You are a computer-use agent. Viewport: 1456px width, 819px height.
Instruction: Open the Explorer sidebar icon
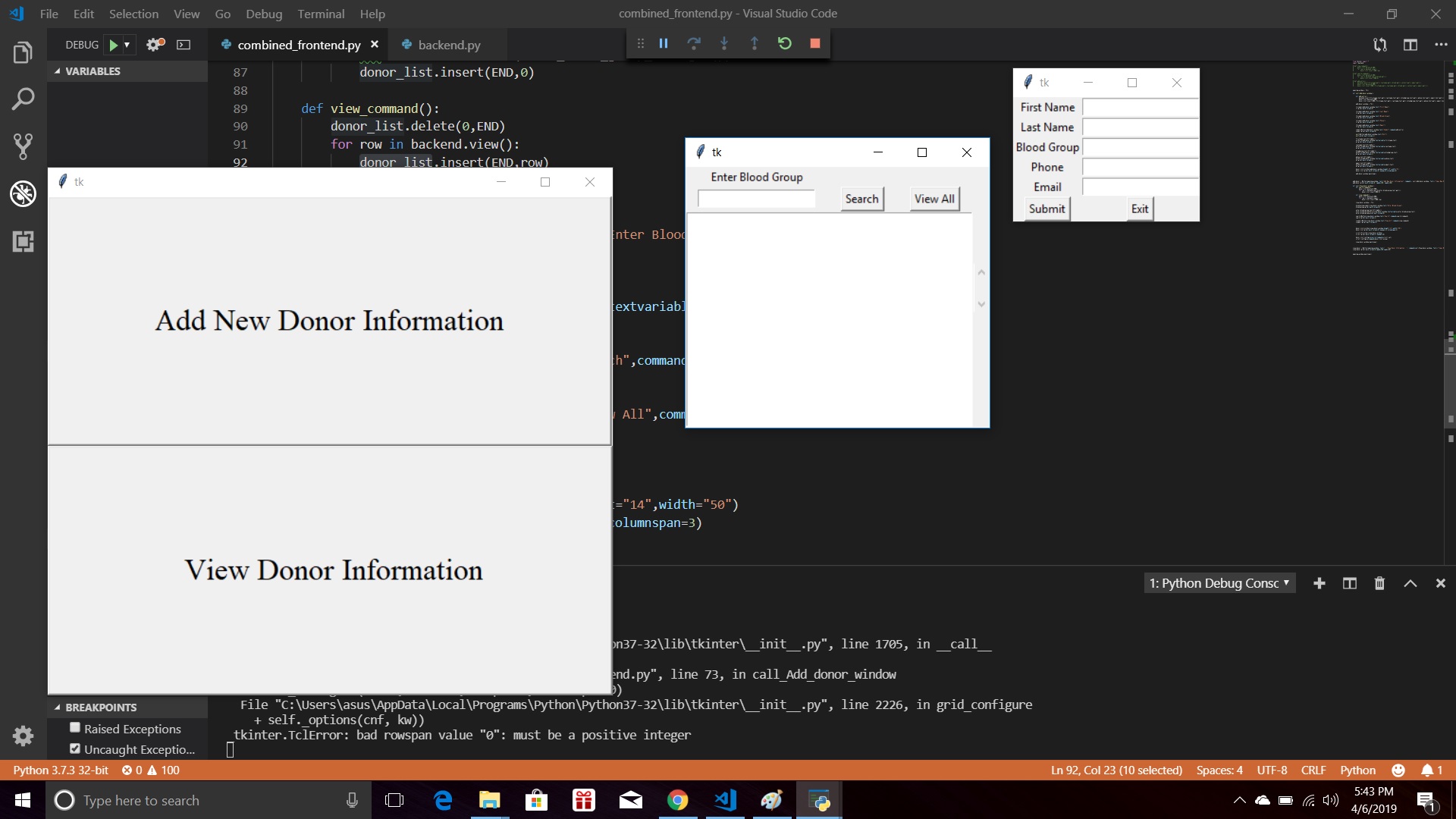tap(23, 53)
